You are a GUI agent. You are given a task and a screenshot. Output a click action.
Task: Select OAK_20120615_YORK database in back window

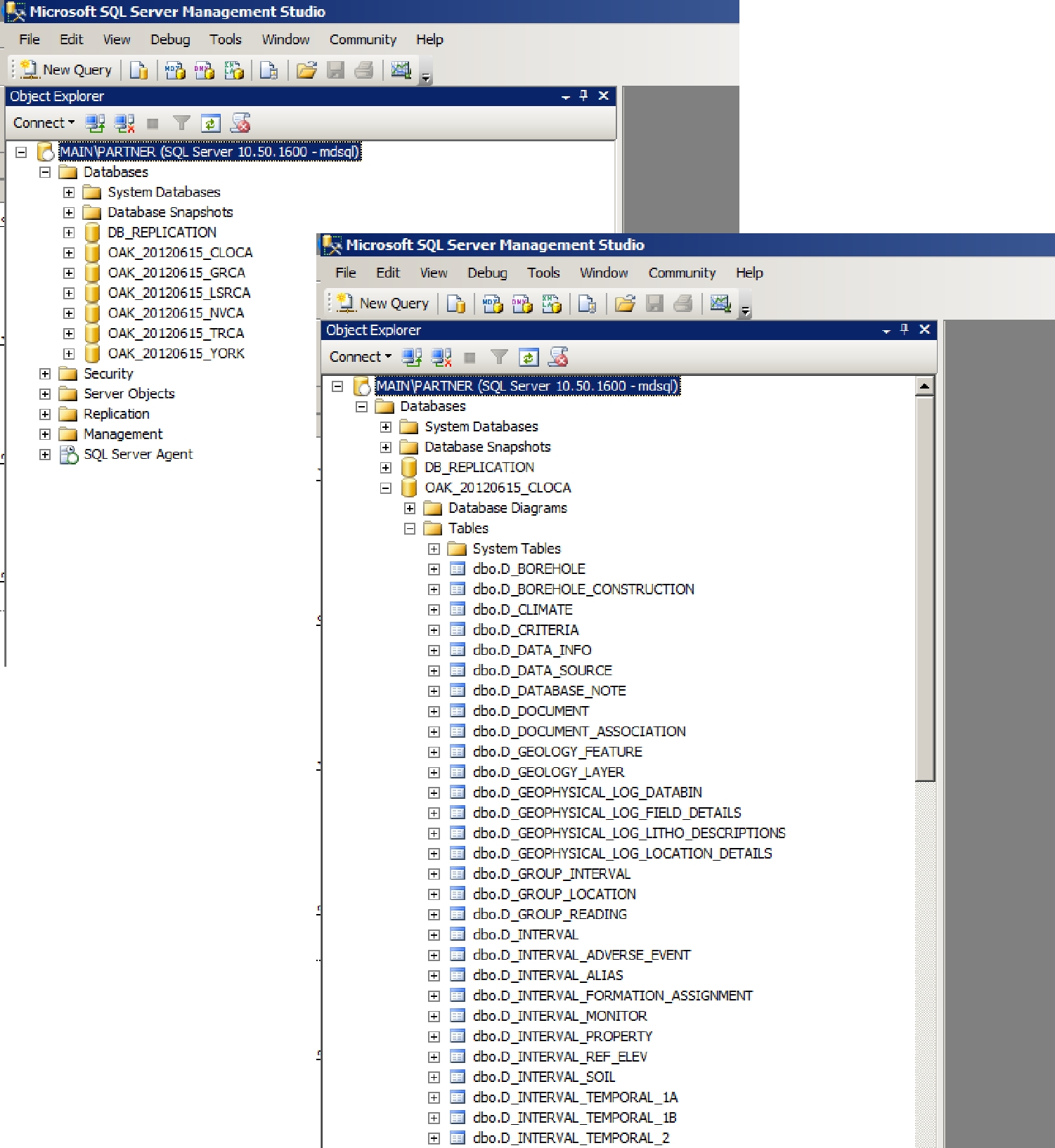coord(176,353)
